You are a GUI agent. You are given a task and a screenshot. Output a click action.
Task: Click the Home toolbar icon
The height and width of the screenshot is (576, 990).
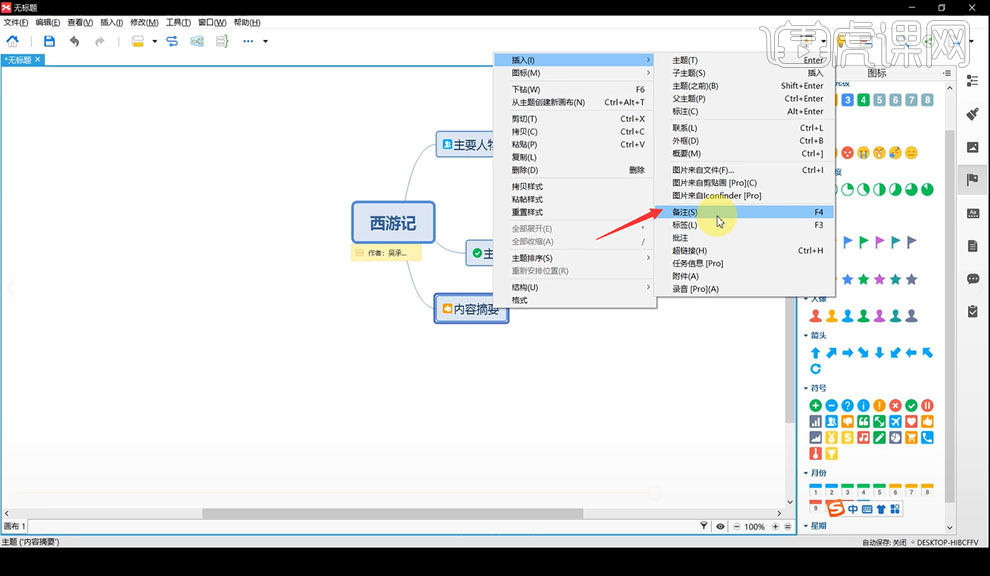[x=12, y=41]
